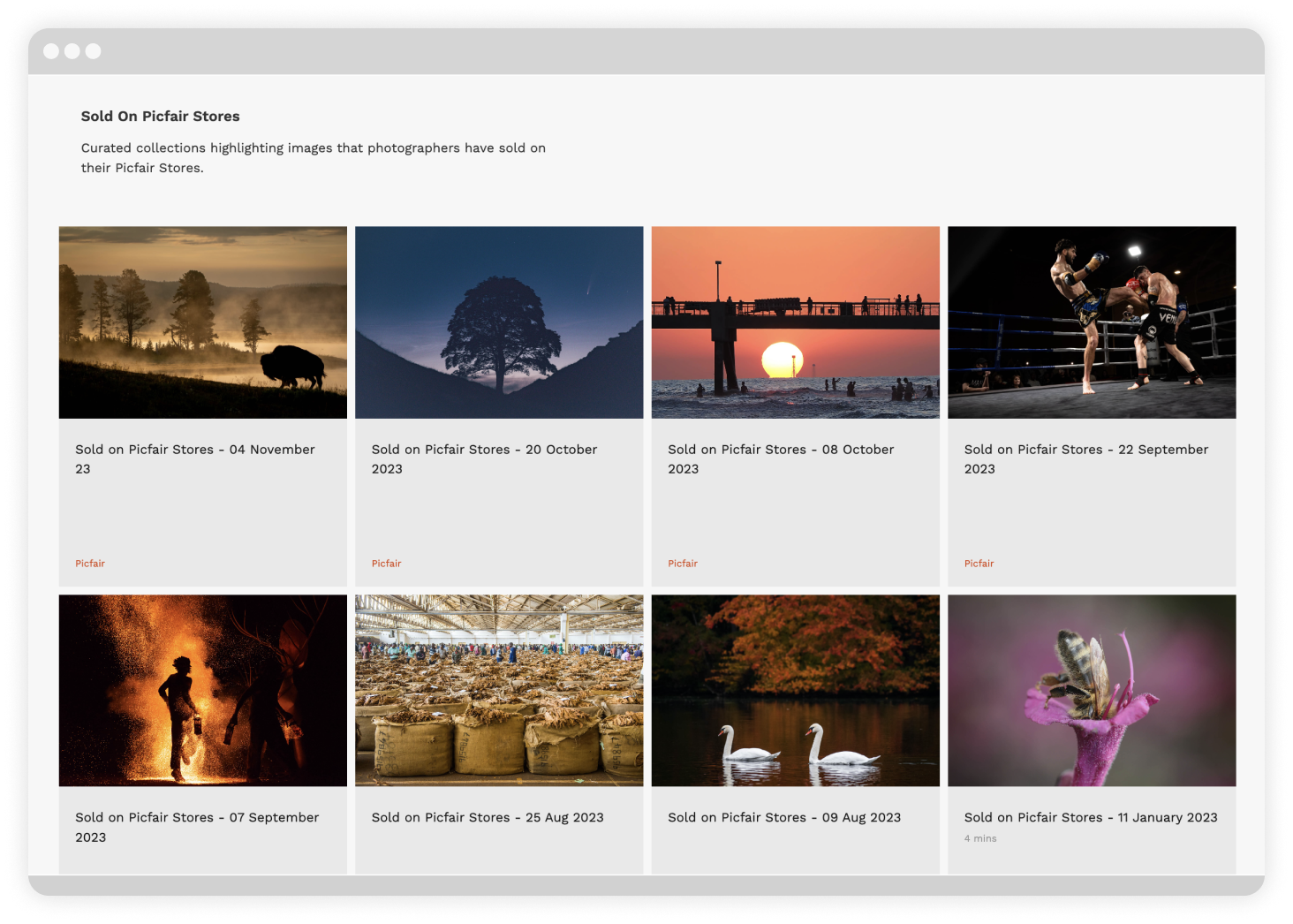The height and width of the screenshot is (924, 1293).
Task: Open the bison at misty sunrise thumbnail
Action: 202,322
